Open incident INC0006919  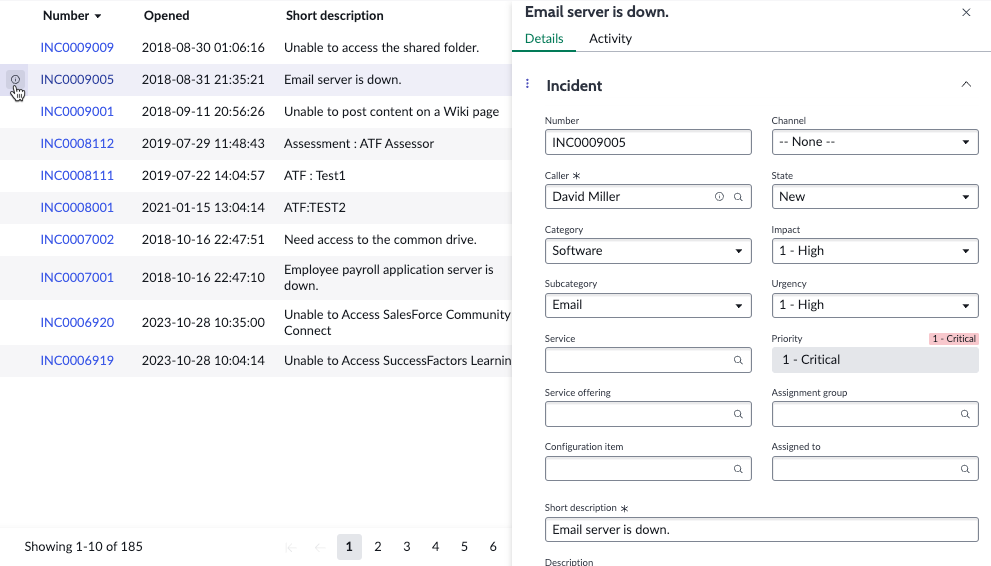(77, 361)
